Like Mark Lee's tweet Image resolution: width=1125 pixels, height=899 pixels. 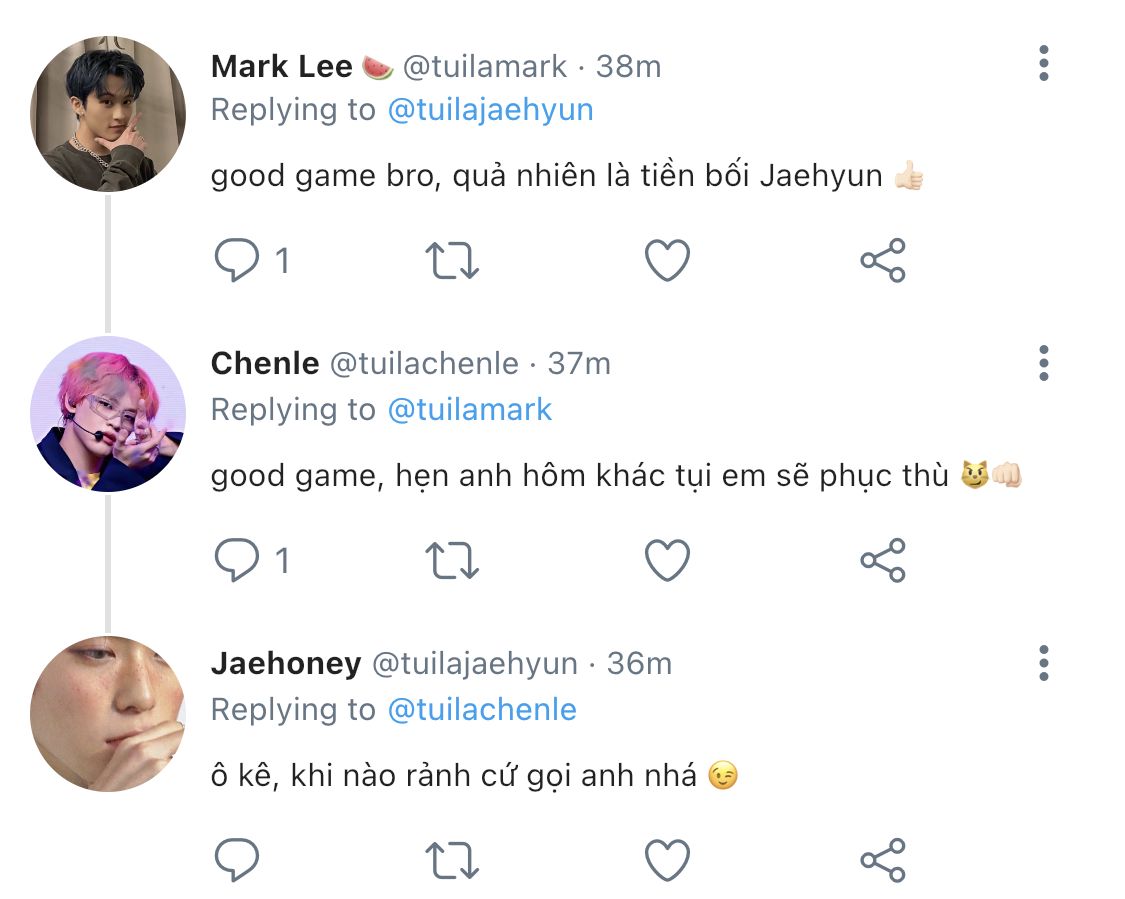(x=667, y=260)
